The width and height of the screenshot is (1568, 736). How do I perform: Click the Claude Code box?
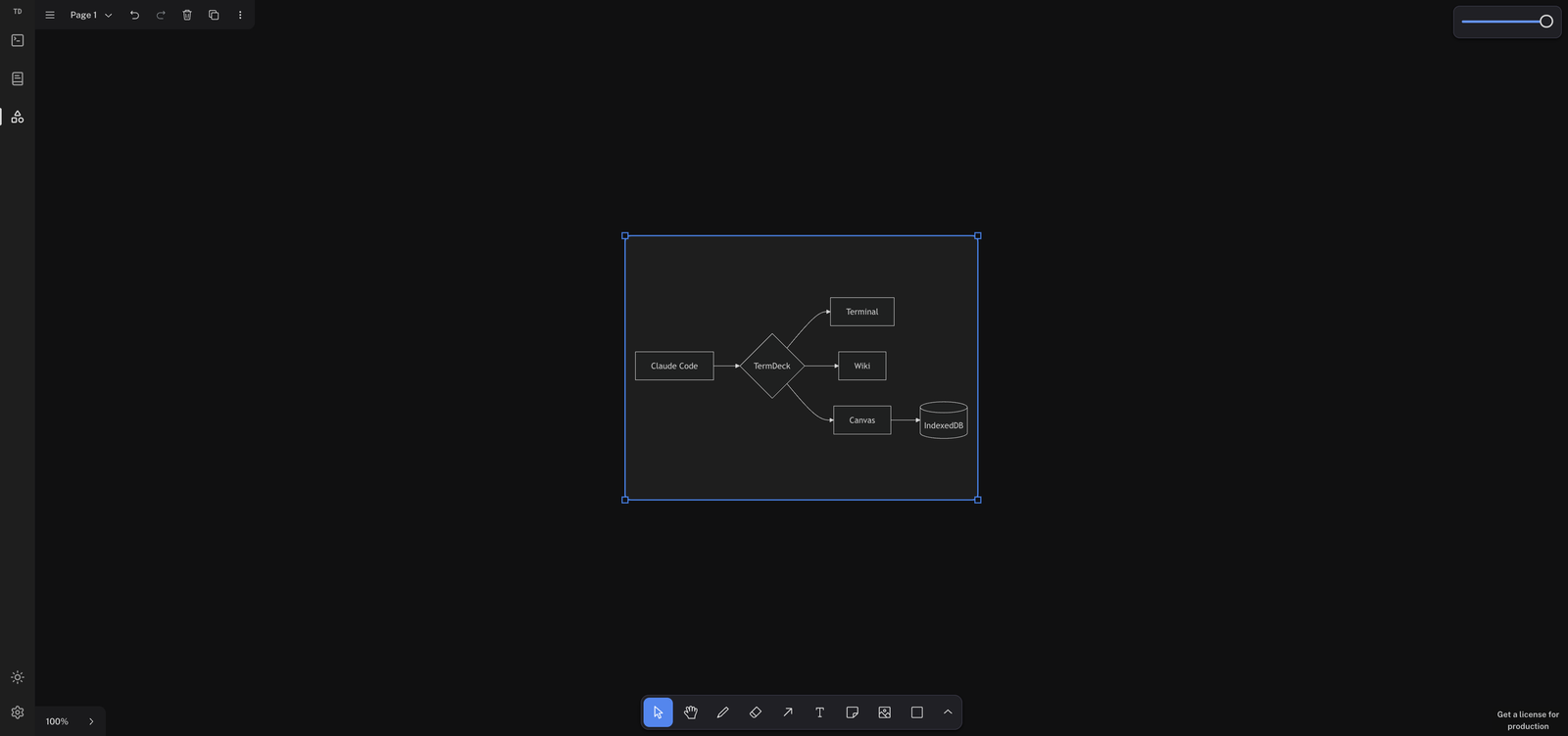point(674,366)
